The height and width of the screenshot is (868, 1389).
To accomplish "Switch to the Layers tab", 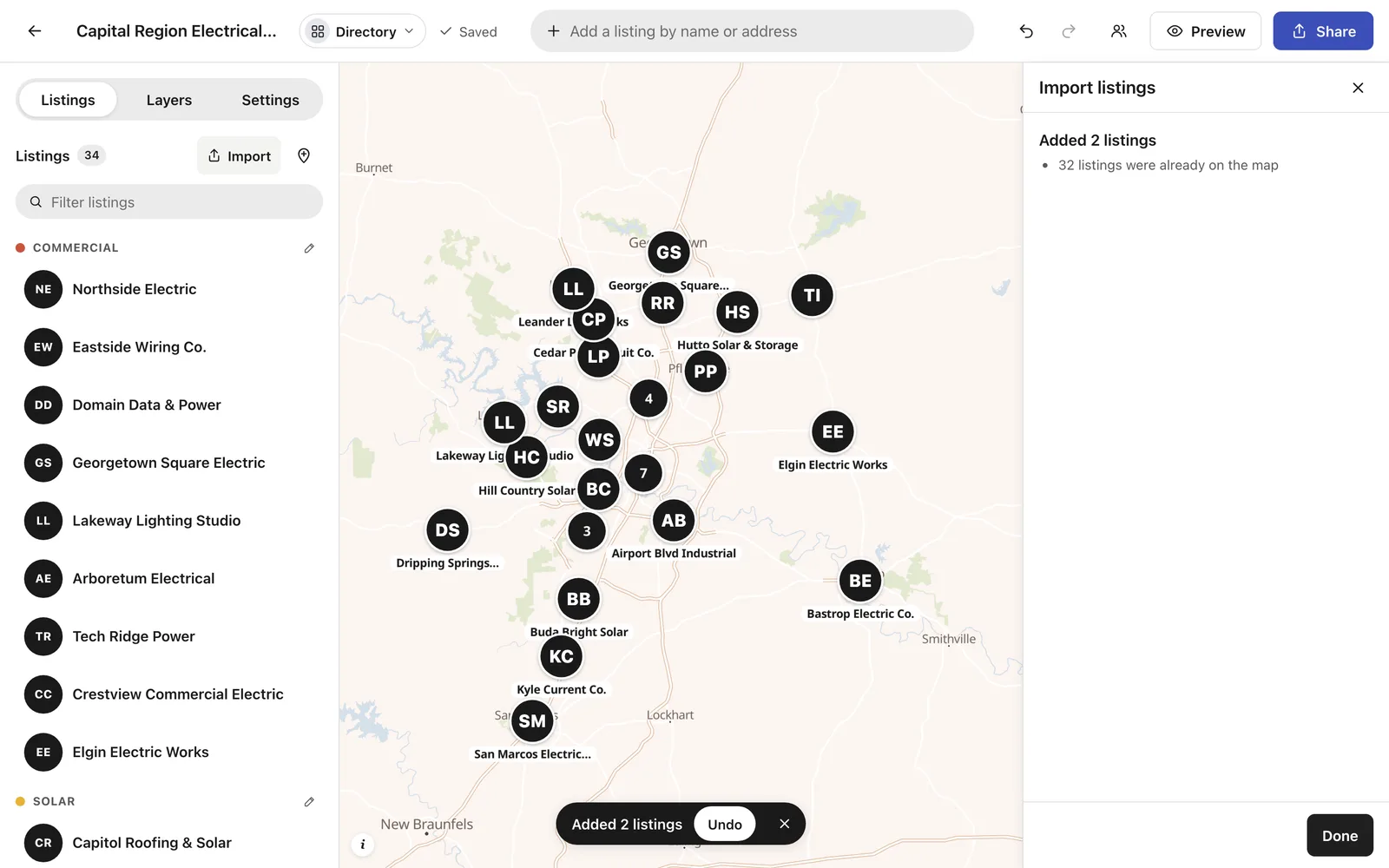I will [169, 100].
